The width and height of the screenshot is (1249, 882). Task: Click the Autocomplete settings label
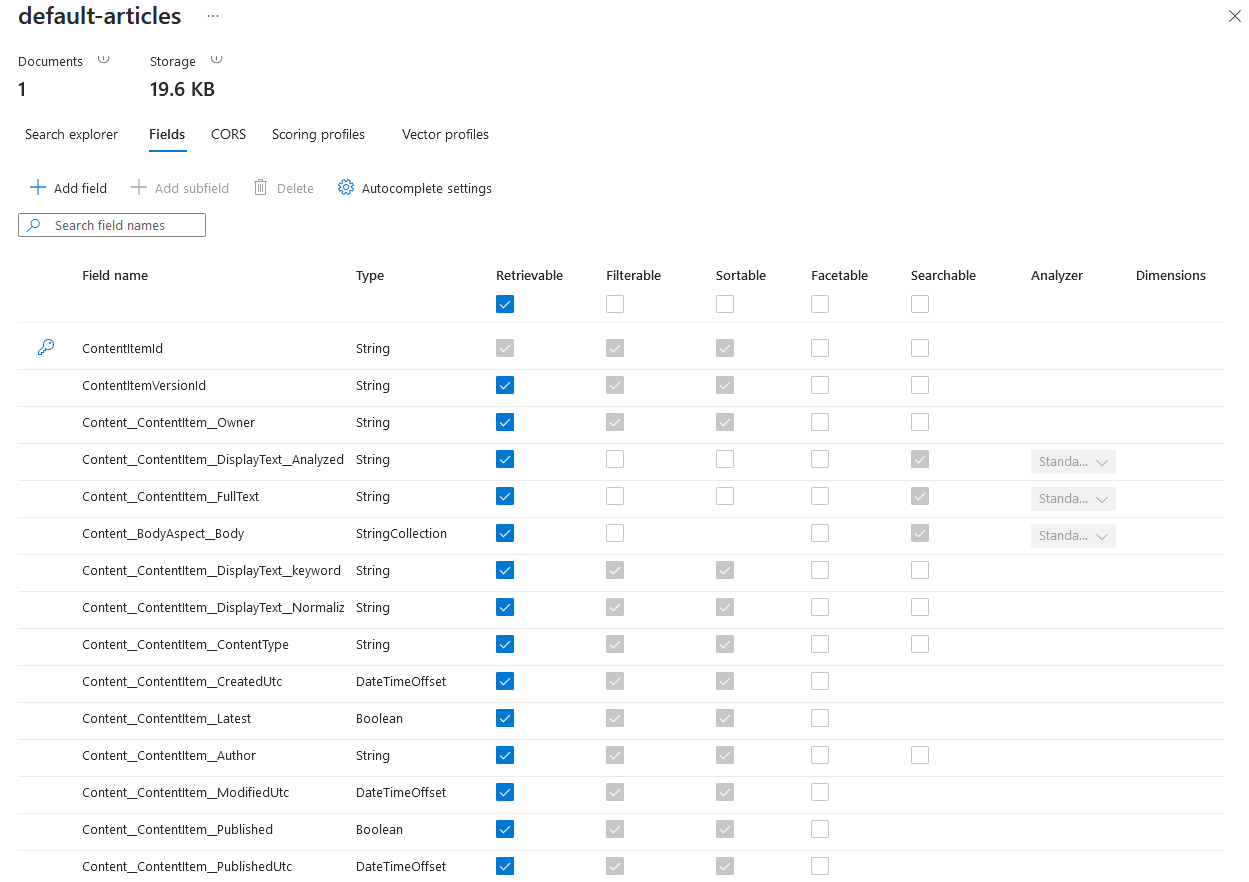427,188
